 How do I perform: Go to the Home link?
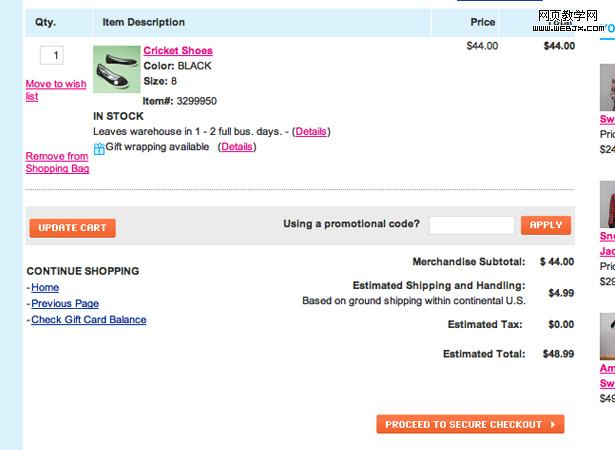point(45,288)
